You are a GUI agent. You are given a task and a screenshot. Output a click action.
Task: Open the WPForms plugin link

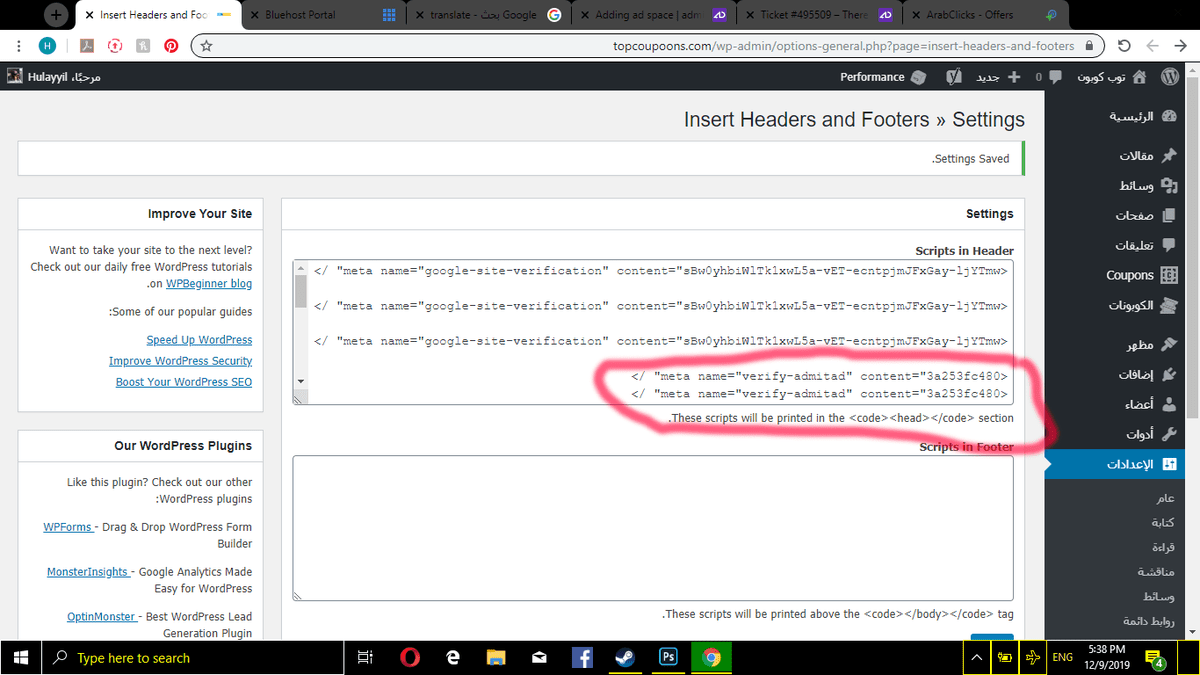click(69, 527)
